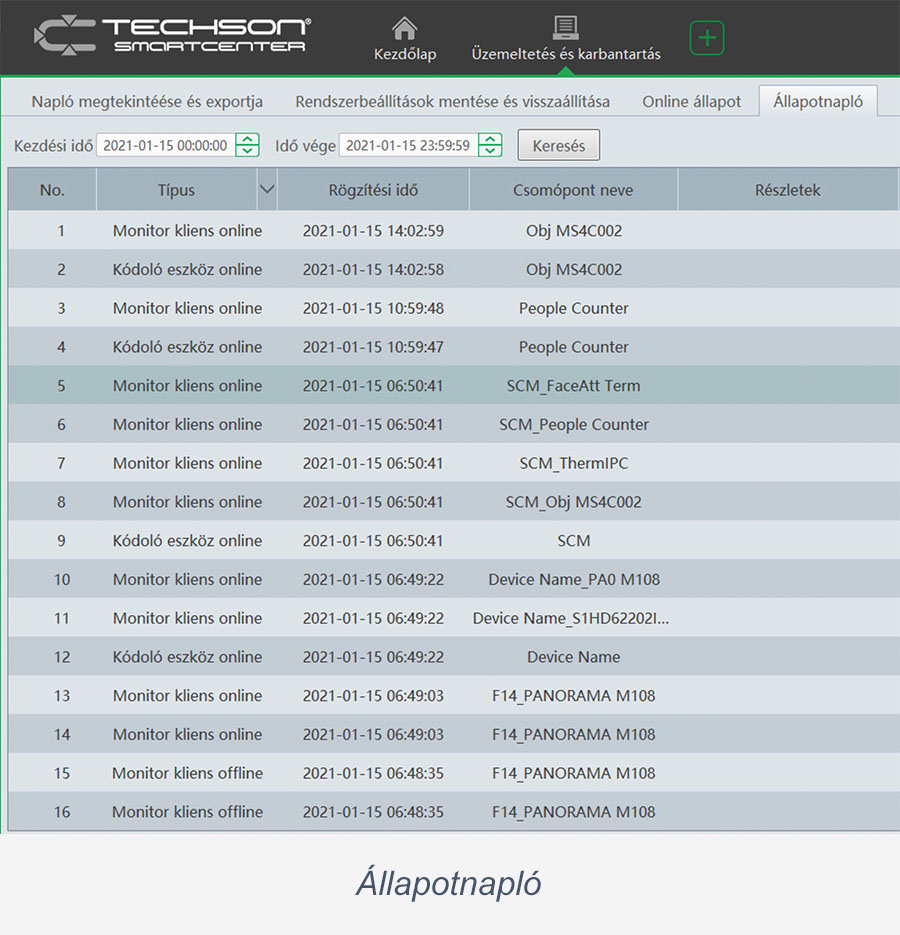Click timestamp "2021-01-15 10:59:47"

(x=373, y=347)
